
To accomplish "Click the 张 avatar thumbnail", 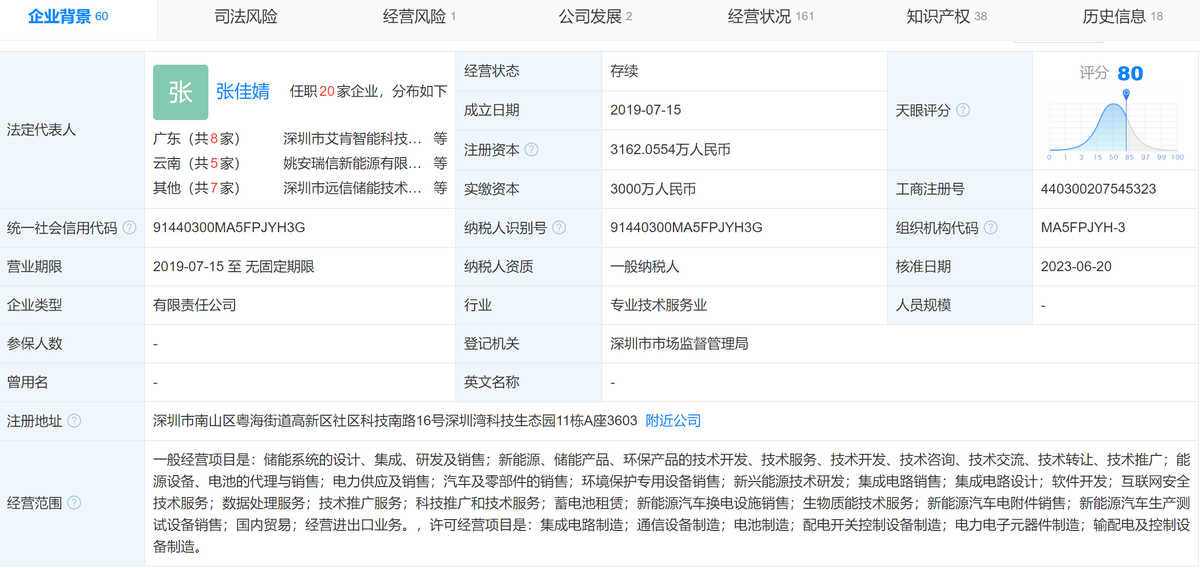I will pyautogui.click(x=180, y=92).
